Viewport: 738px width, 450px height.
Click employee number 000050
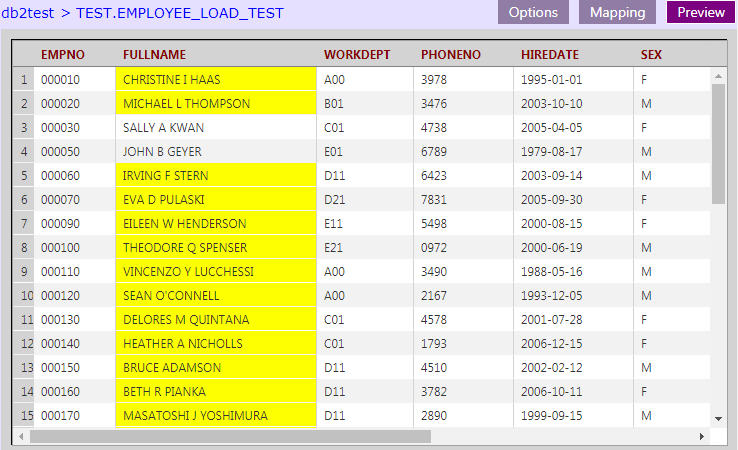click(x=60, y=152)
